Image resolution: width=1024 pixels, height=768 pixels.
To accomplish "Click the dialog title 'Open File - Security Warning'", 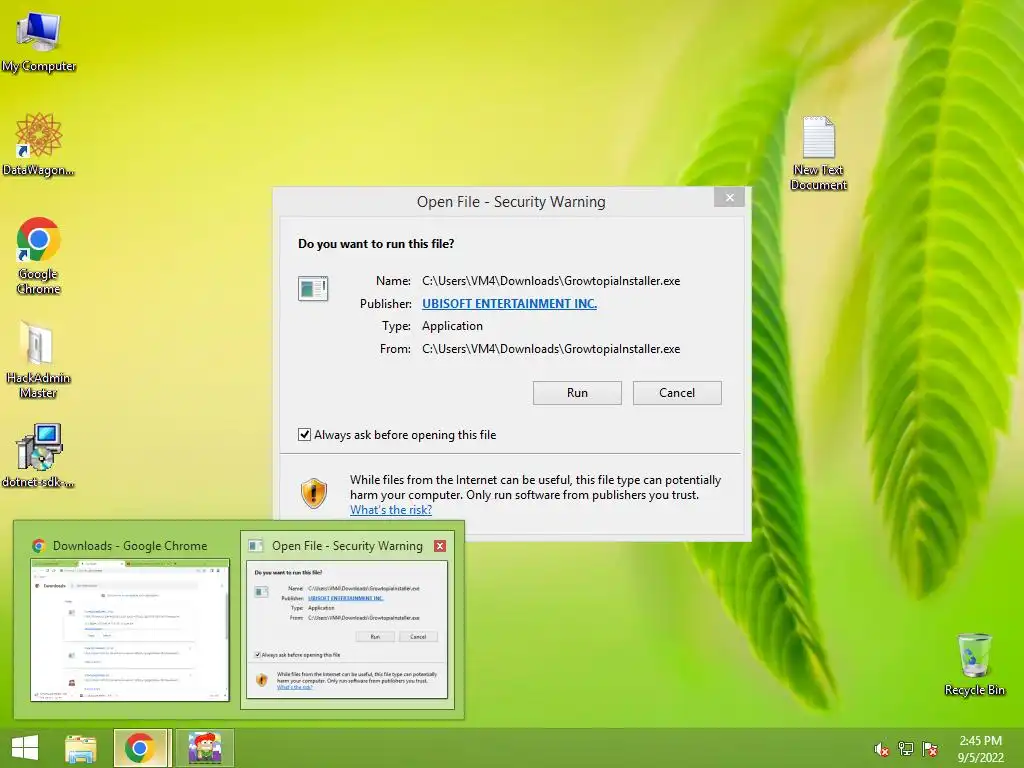I will 511,202.
